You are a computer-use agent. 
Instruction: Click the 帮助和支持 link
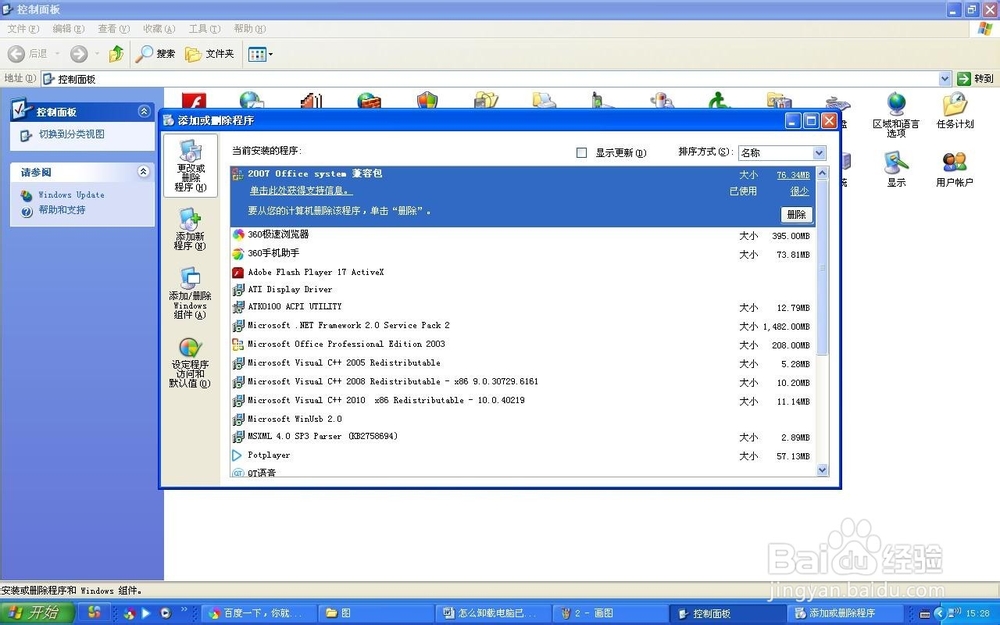[61, 210]
